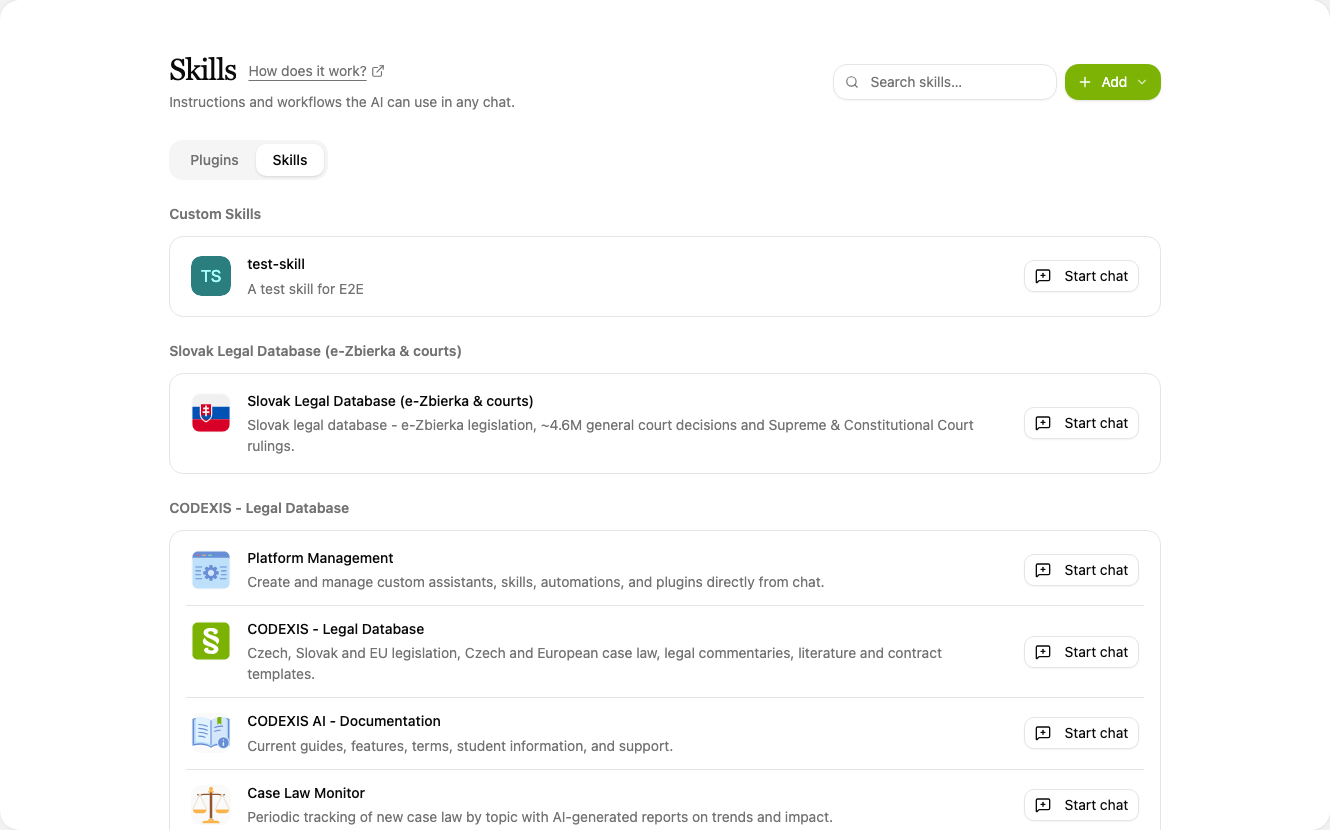Click the Slovak Legal Database section heading above the card
Viewport: 1330px width, 830px height.
[315, 351]
